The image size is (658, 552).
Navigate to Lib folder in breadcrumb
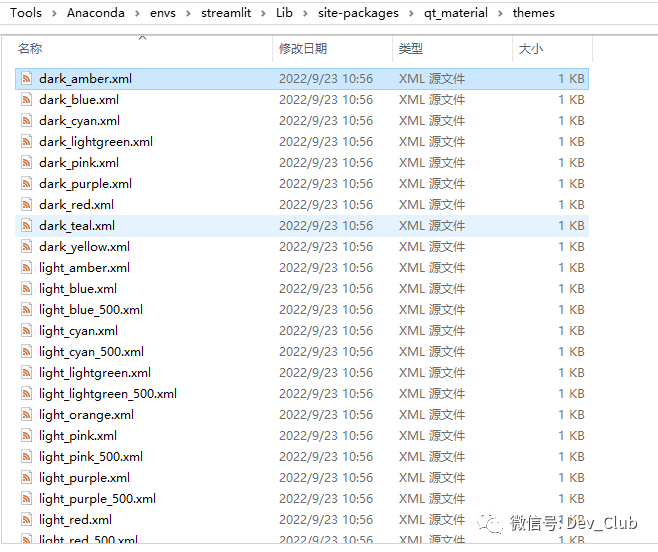tap(284, 13)
